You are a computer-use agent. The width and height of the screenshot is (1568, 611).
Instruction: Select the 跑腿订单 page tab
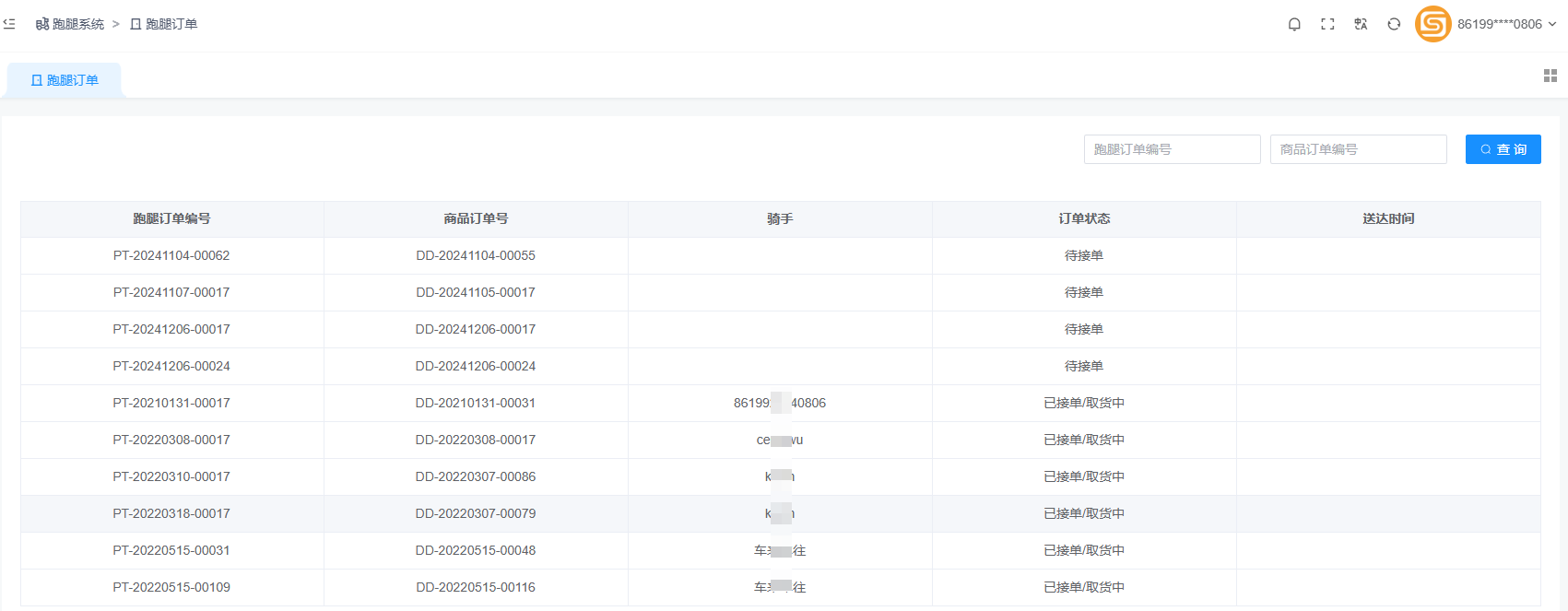(65, 80)
